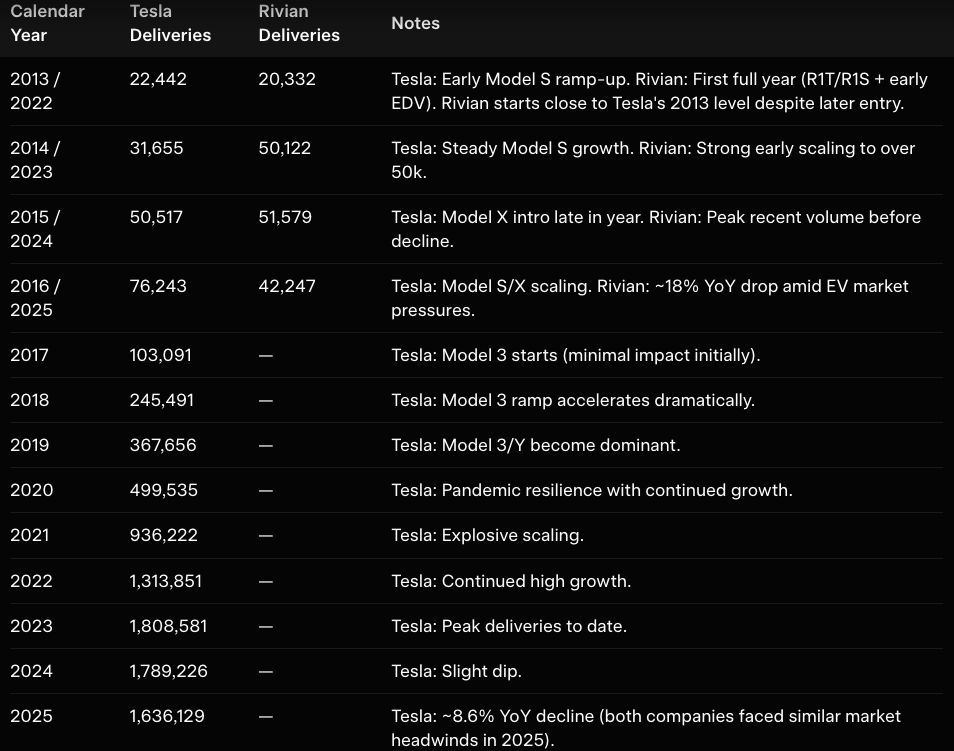Screen dimensions: 954x751
Task: Click the note on Steady Model S growth
Action: pos(653,160)
